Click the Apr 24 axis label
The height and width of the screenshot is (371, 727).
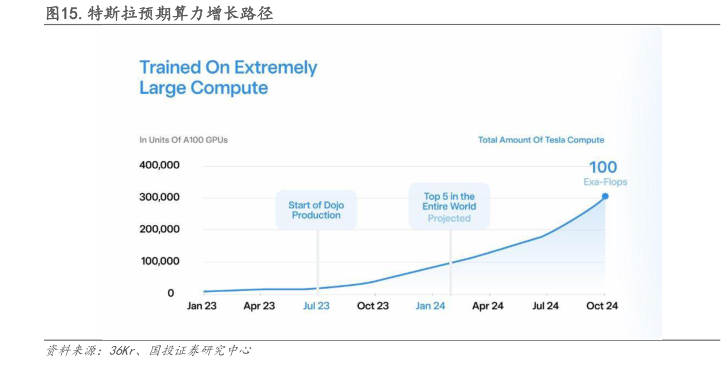tap(488, 306)
